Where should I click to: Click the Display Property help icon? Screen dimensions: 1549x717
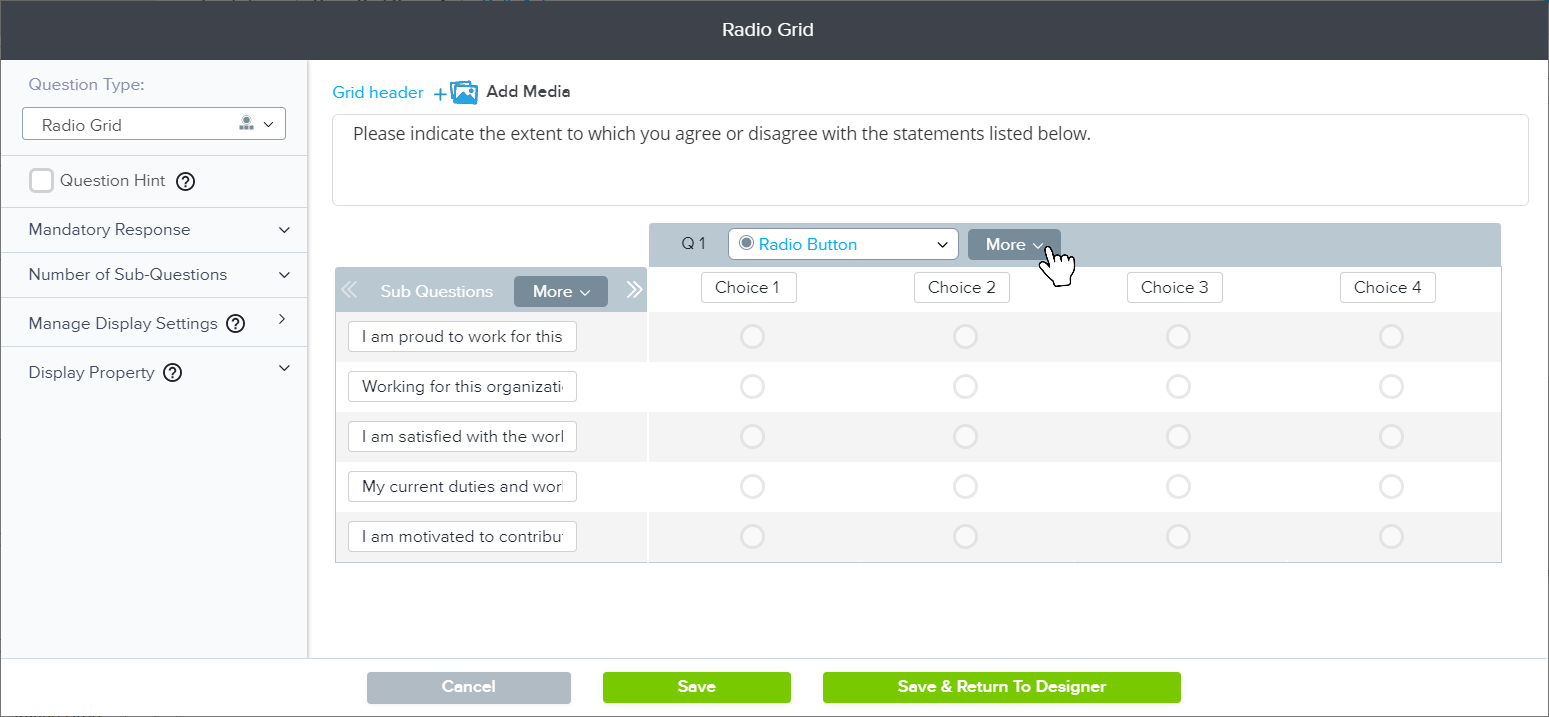coord(172,373)
